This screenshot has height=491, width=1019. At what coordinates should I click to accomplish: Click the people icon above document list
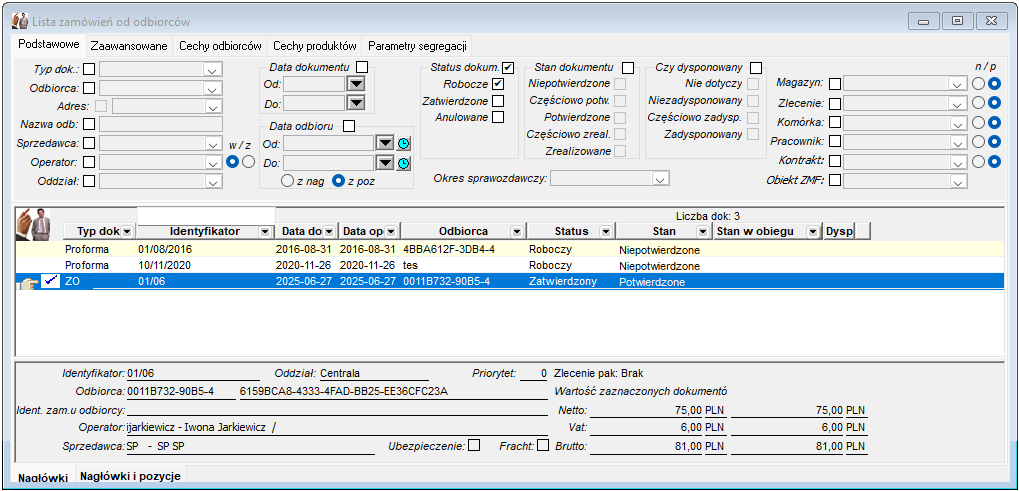point(33,223)
